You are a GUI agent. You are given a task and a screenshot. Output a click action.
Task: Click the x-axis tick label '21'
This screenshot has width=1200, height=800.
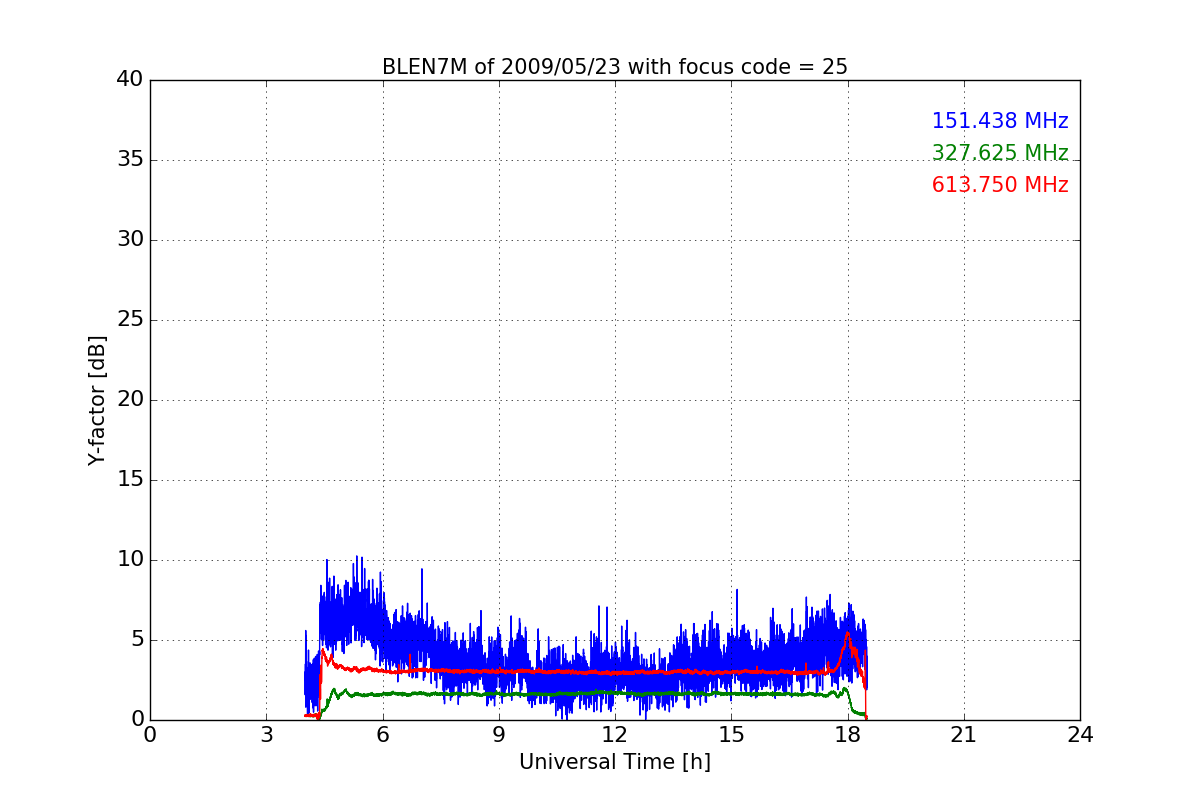click(964, 734)
